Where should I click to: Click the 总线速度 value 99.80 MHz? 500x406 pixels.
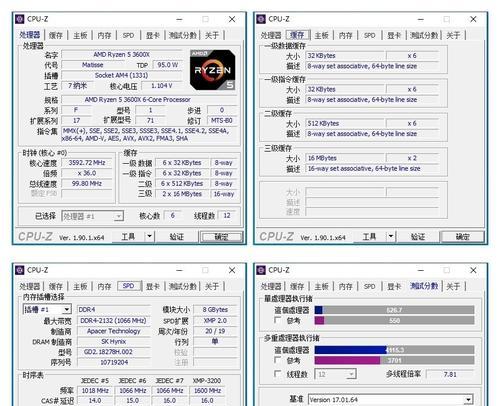[x=87, y=183]
